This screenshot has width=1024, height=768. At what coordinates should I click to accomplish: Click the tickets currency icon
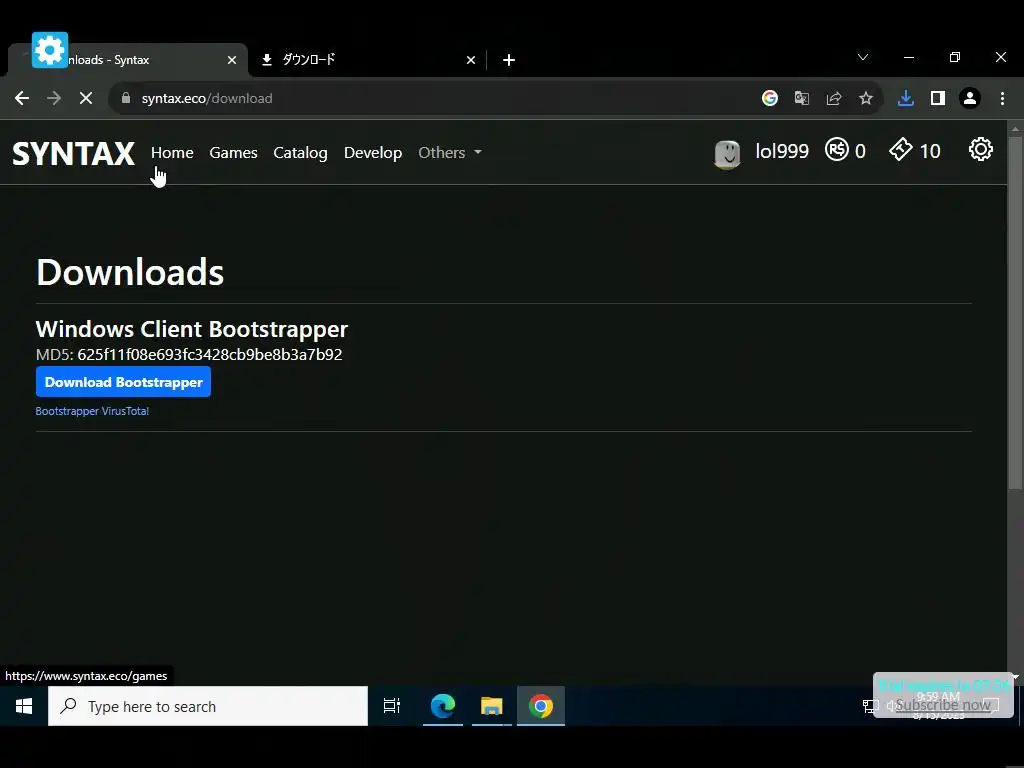pos(901,150)
